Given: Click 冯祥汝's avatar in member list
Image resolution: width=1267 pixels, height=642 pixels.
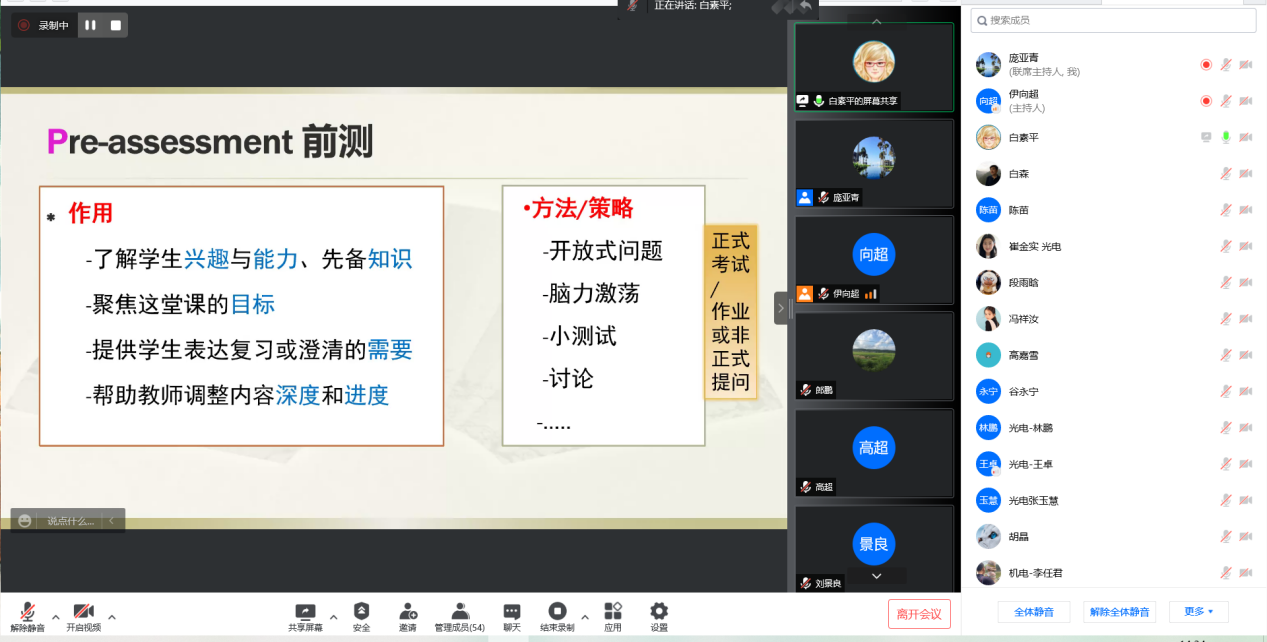Looking at the screenshot, I should [x=988, y=319].
